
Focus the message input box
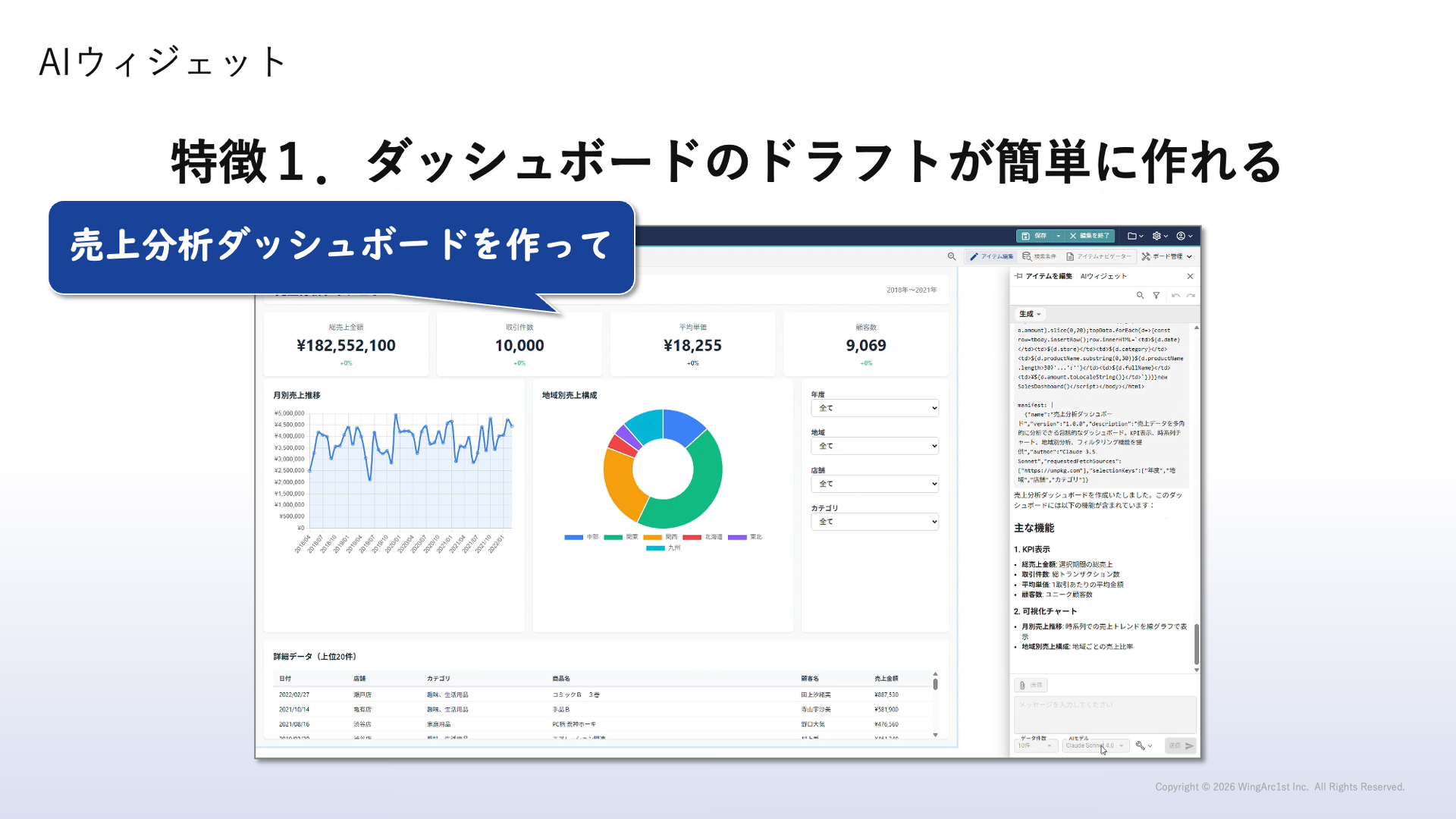[x=1105, y=714]
